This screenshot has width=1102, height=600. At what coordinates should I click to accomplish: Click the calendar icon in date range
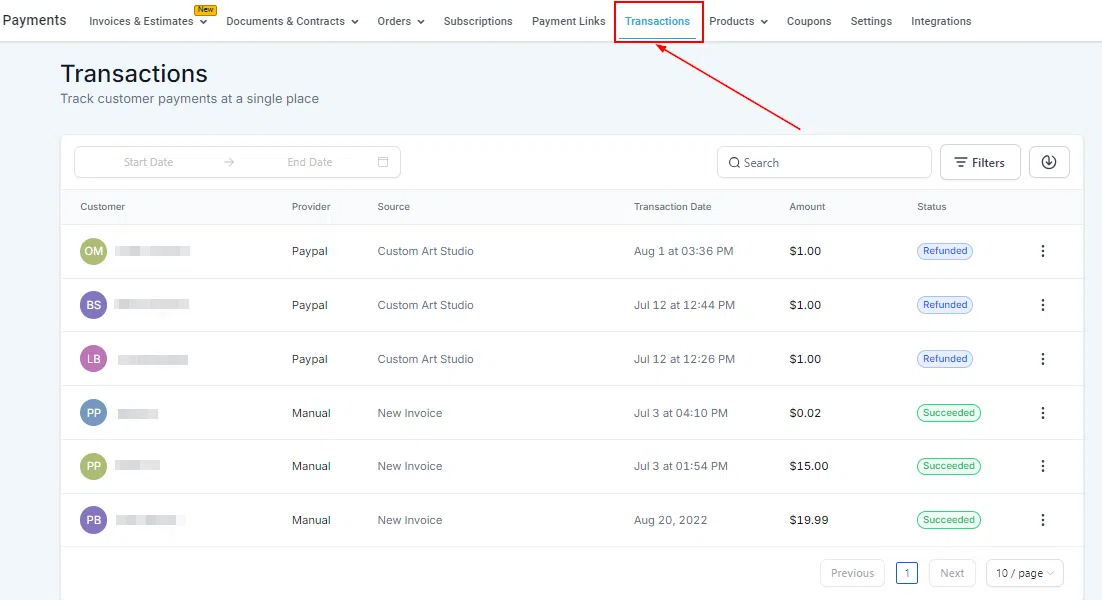383,162
